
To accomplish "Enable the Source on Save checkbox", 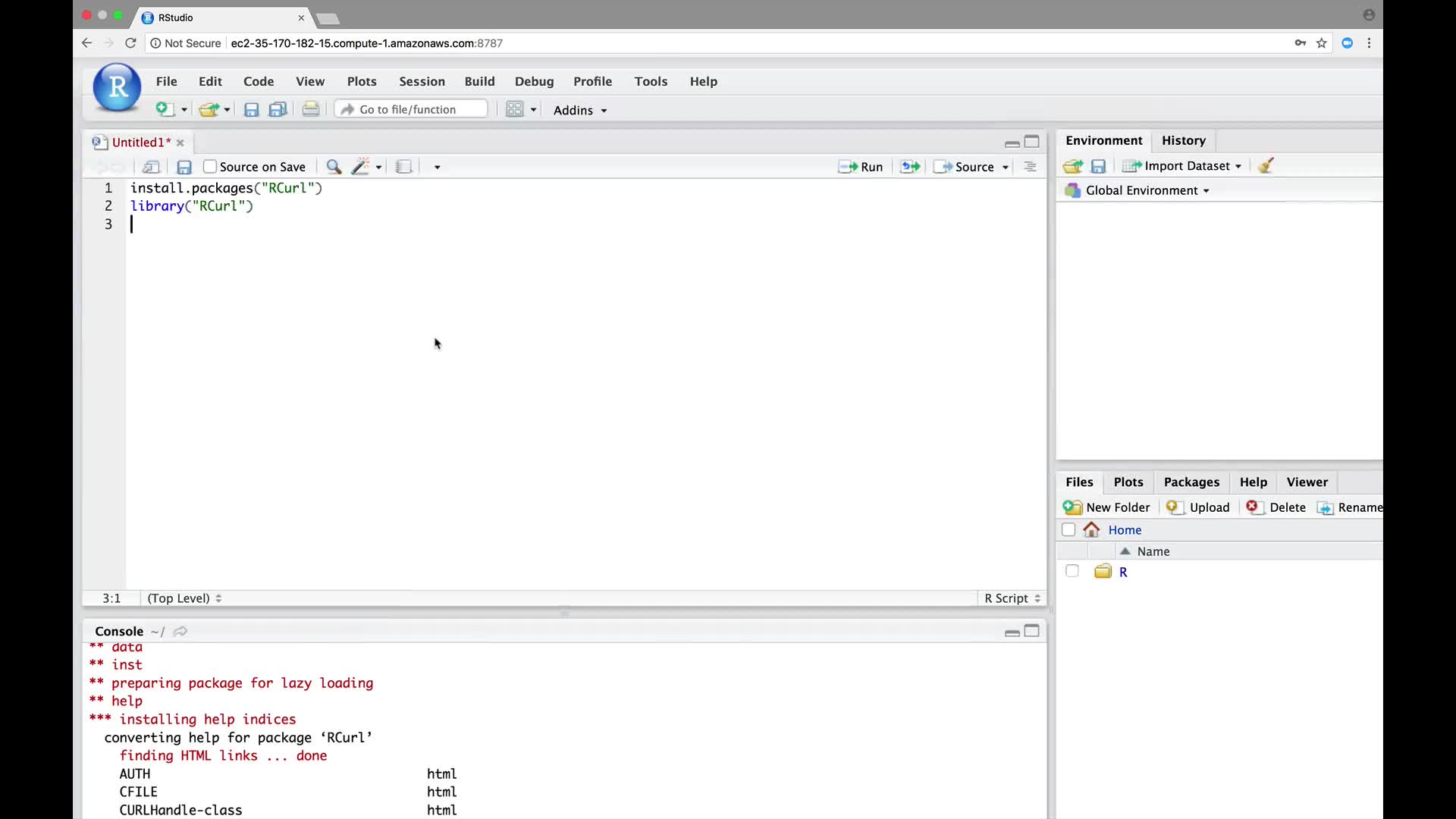I will tap(210, 167).
